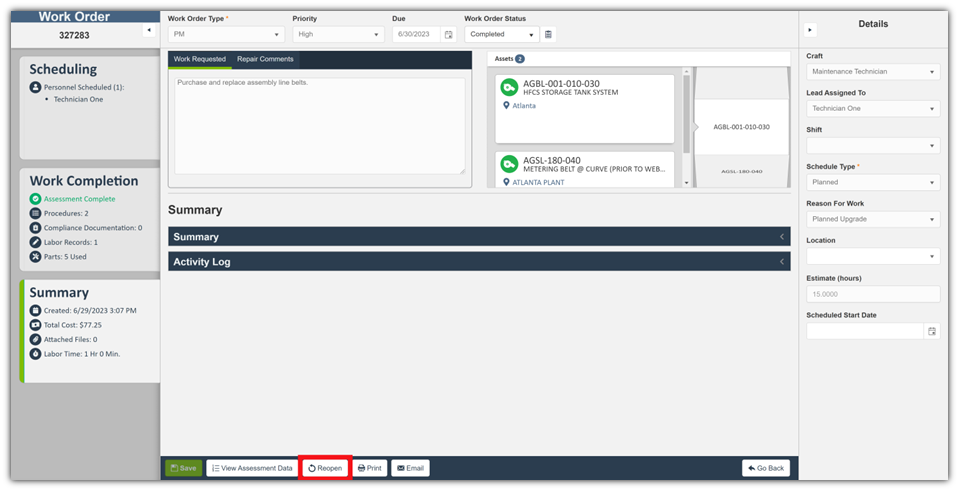The image size is (959, 491).
Task: Toggle the Details panel arrow
Action: 810,30
